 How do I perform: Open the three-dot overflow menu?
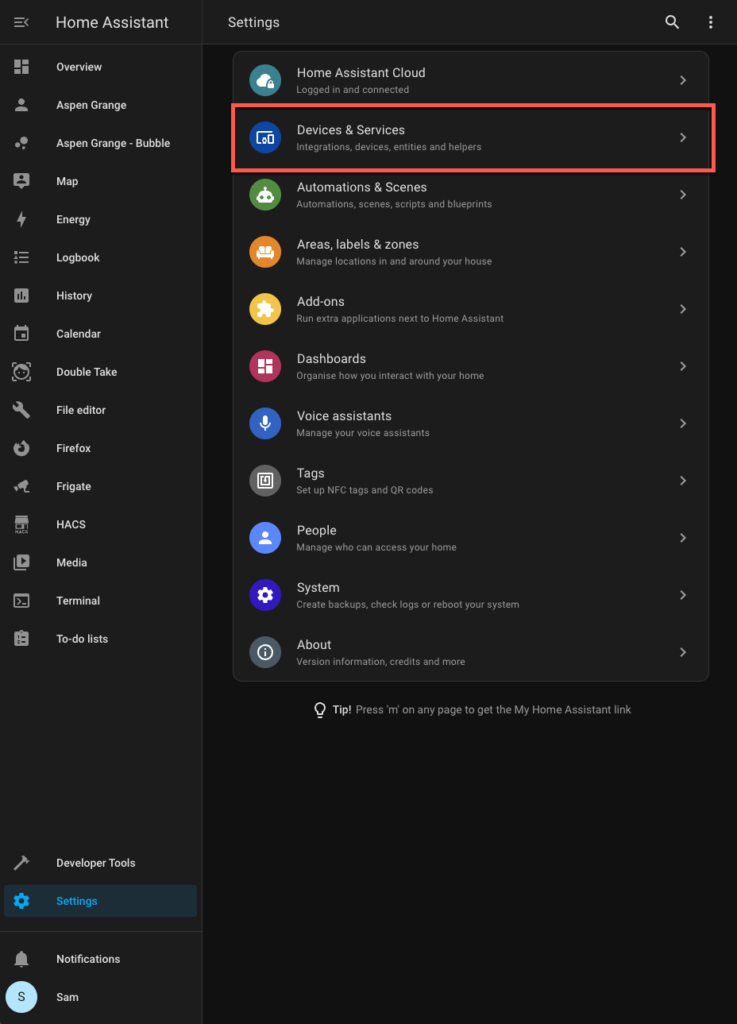[x=710, y=22]
